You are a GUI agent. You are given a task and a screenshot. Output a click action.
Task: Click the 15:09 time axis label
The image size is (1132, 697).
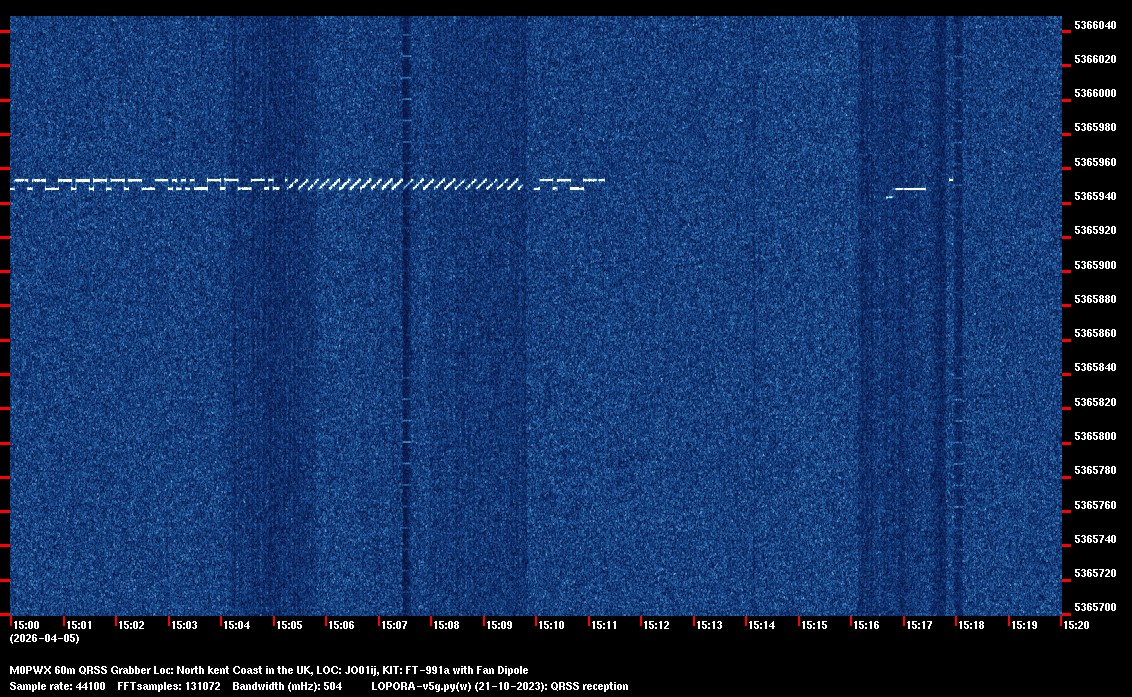pyautogui.click(x=500, y=625)
